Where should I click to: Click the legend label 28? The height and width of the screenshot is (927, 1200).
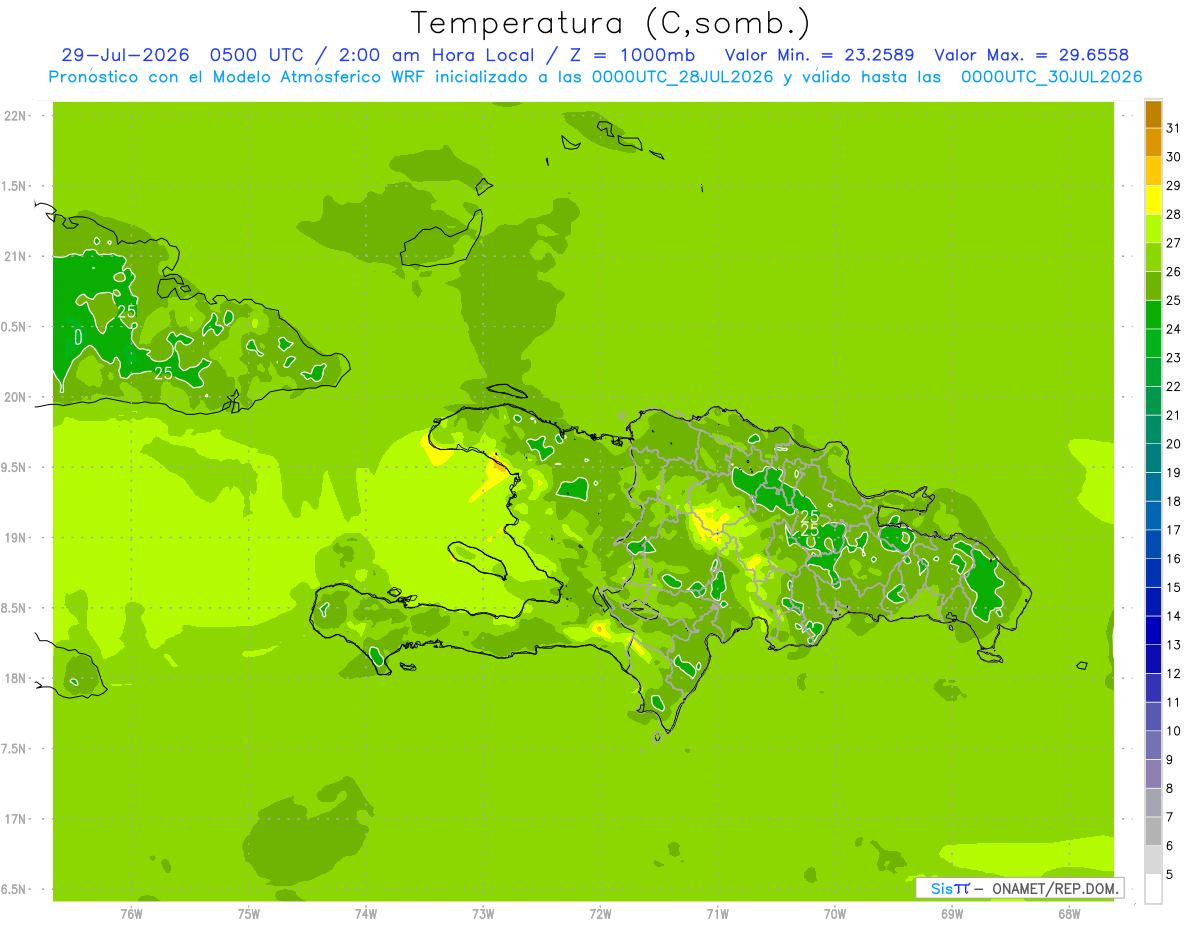tap(1173, 214)
